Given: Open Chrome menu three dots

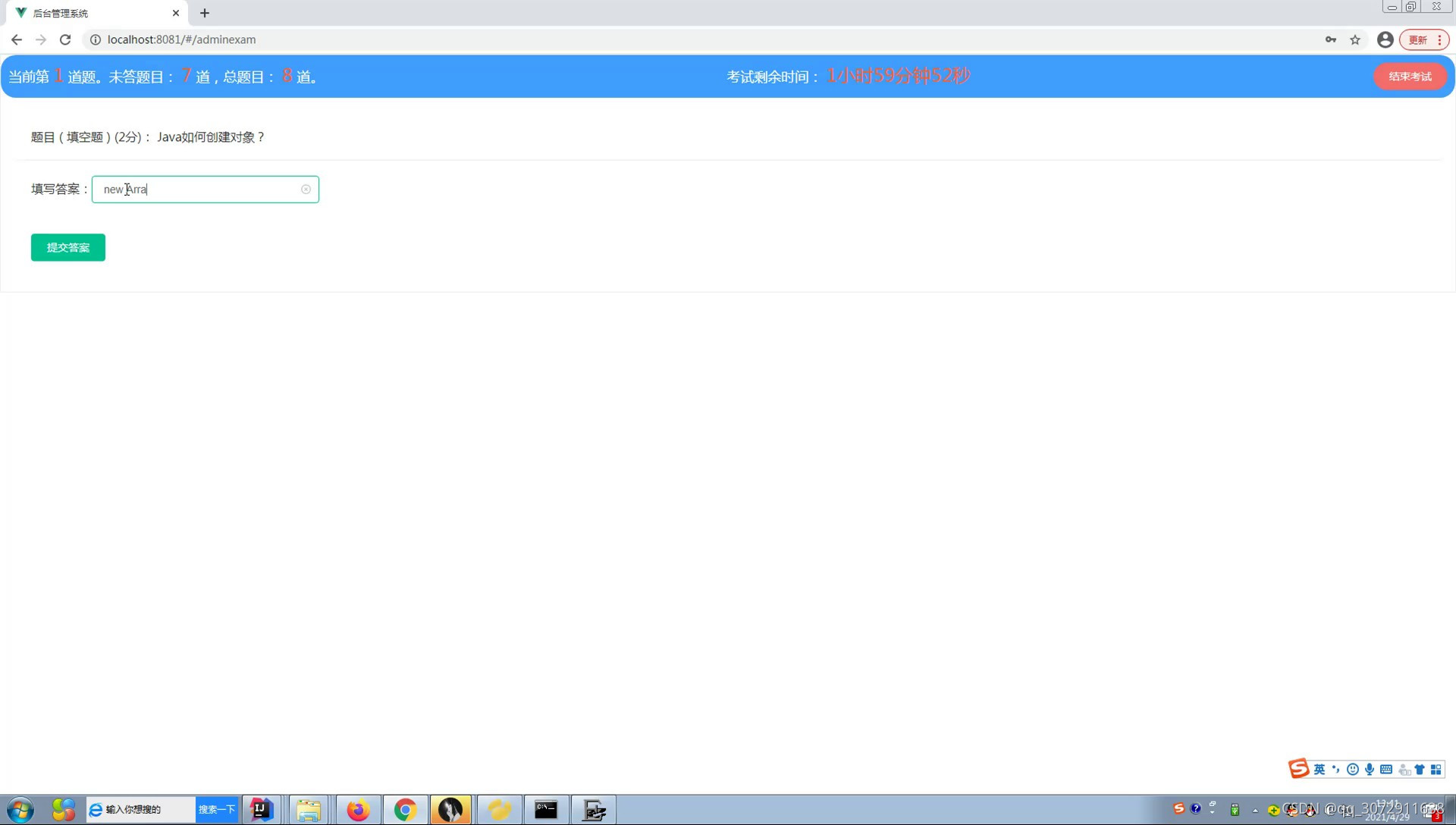Looking at the screenshot, I should click(1440, 39).
